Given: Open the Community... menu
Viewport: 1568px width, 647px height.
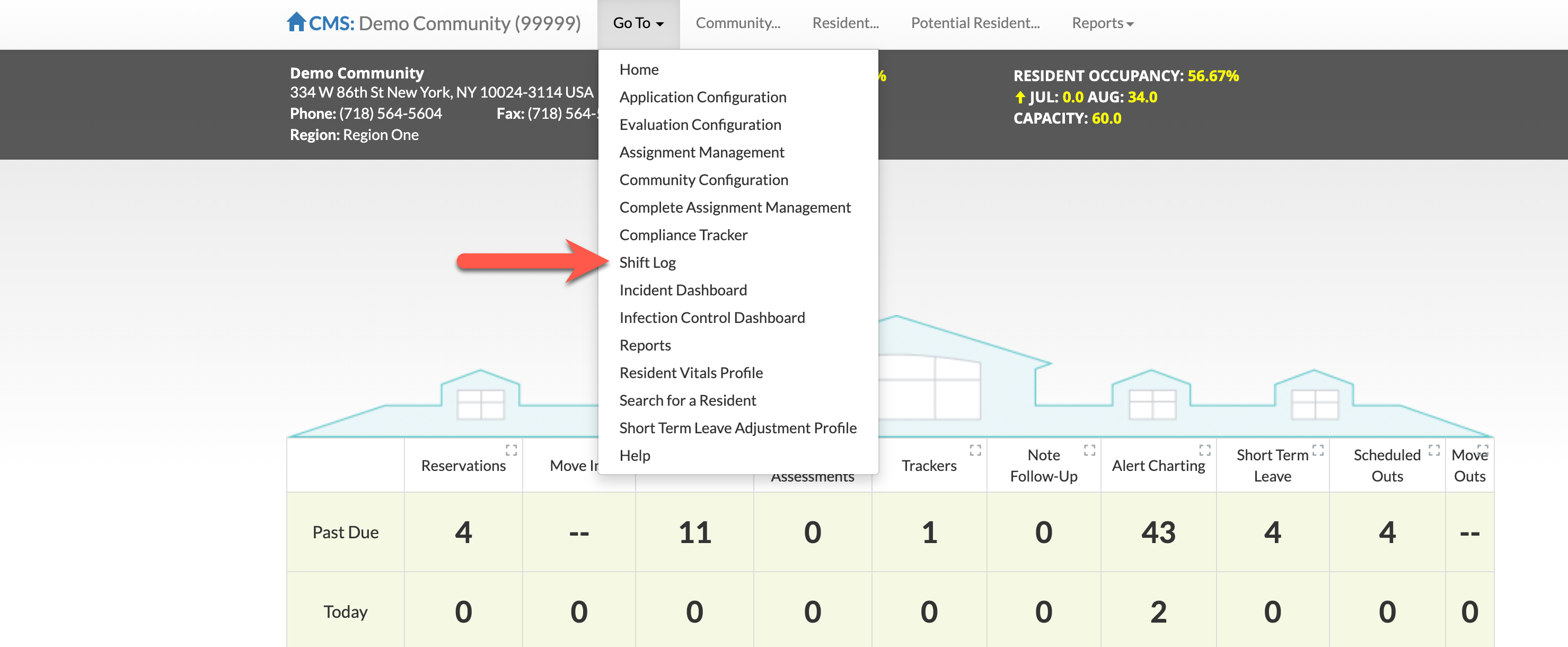Looking at the screenshot, I should 738,23.
